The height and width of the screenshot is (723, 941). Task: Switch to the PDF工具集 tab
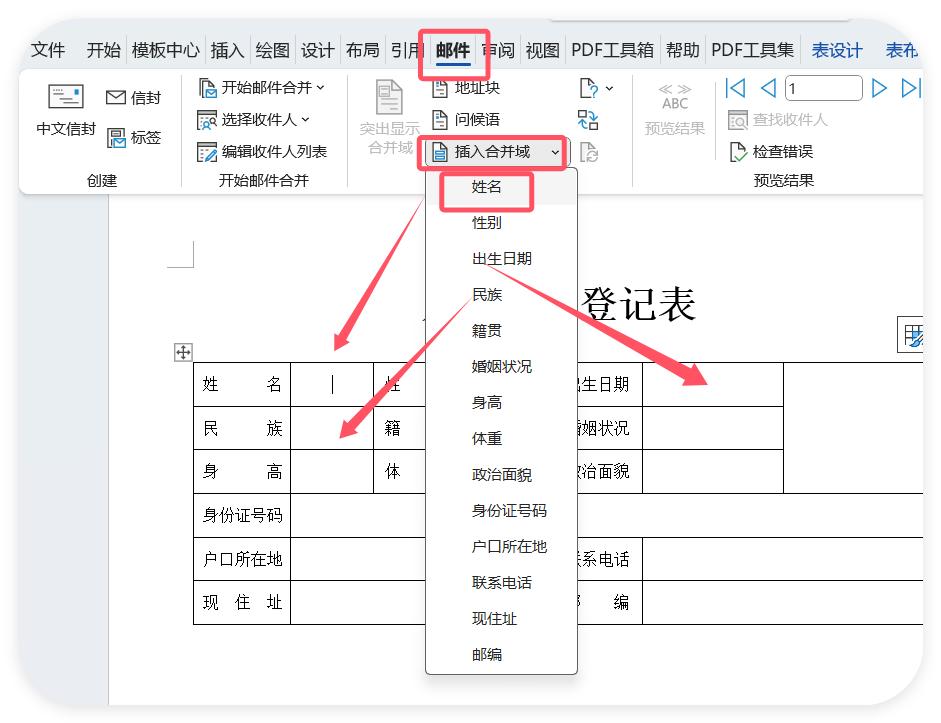(753, 50)
